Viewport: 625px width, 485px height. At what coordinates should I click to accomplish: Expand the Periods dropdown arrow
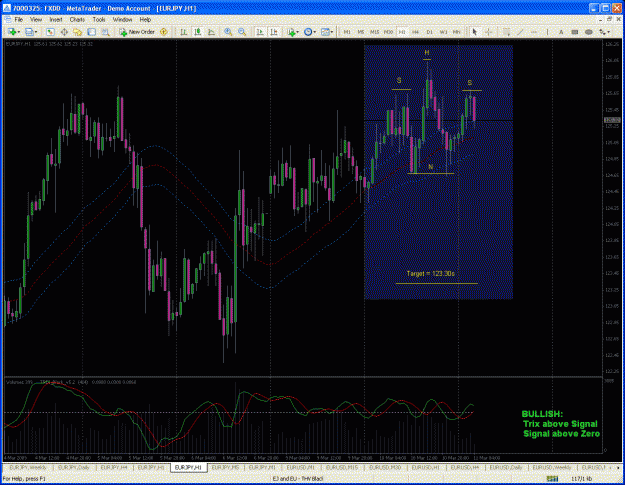click(x=314, y=32)
